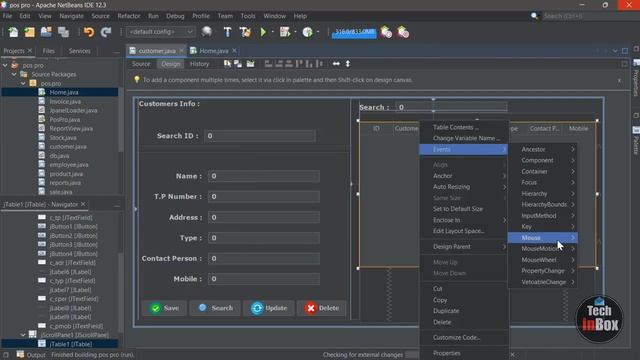Click the Save All toolbar icon
This screenshot has height=360, width=640.
tap(63, 32)
